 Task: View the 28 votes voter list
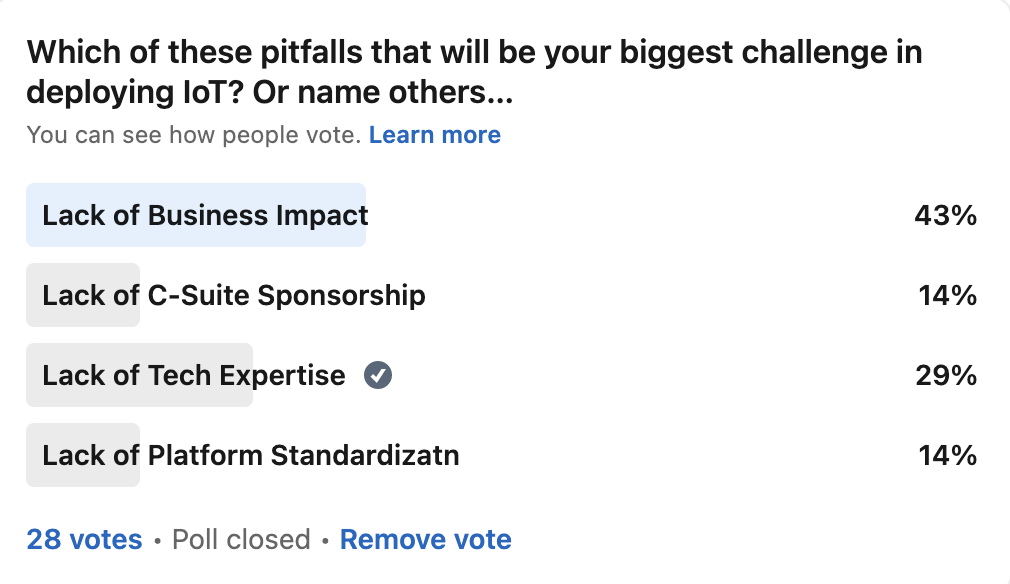tap(84, 540)
